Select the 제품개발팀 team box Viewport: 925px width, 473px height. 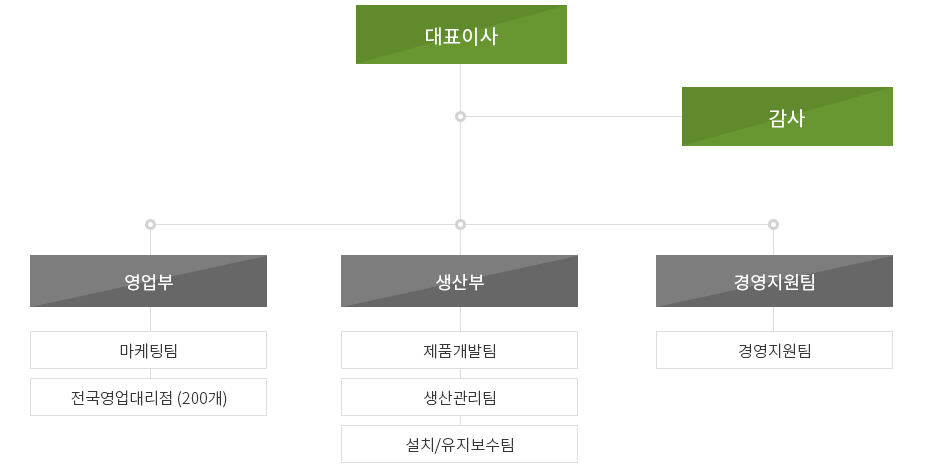[459, 350]
